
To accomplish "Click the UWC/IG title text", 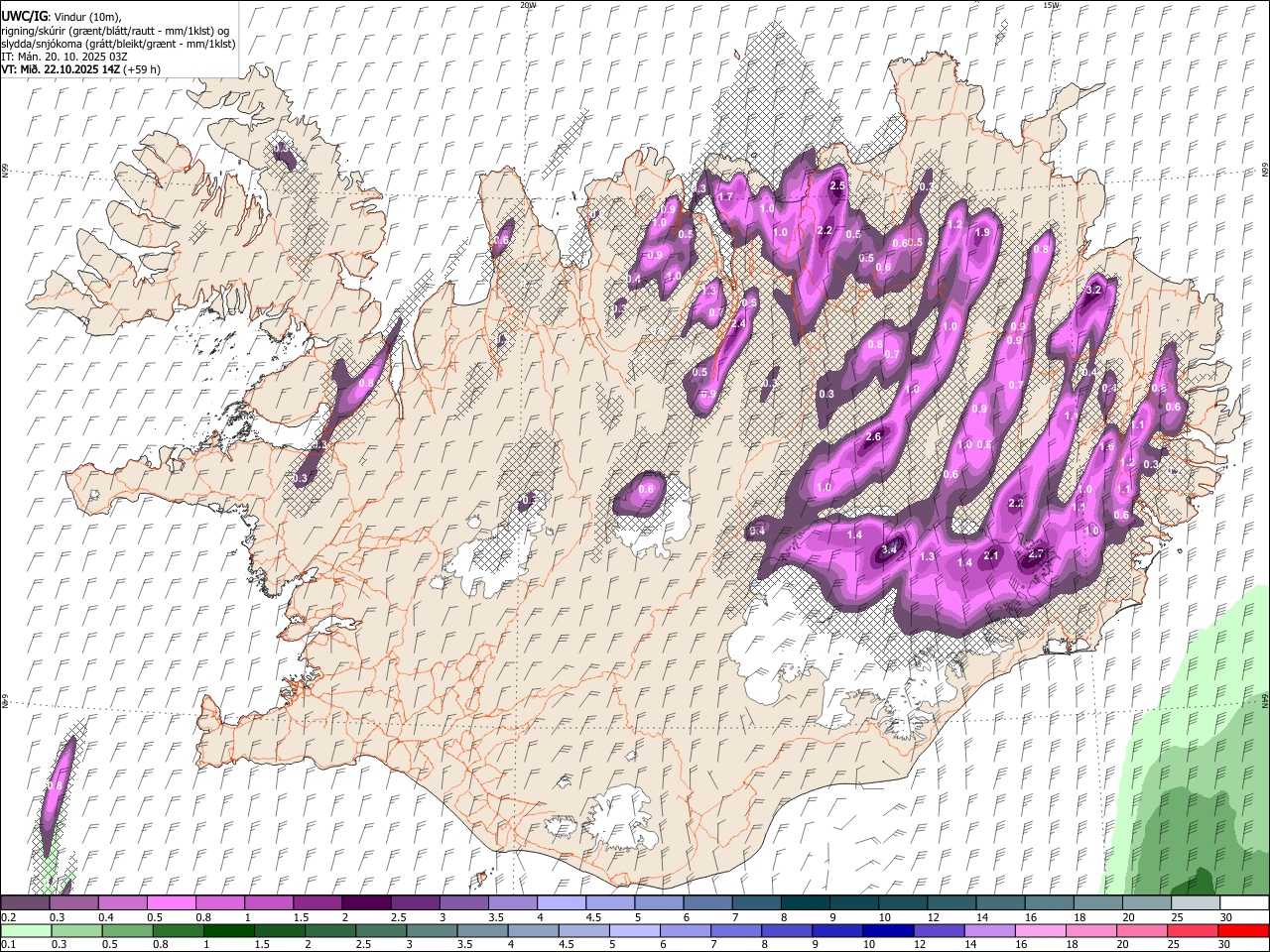I will click(x=24, y=16).
